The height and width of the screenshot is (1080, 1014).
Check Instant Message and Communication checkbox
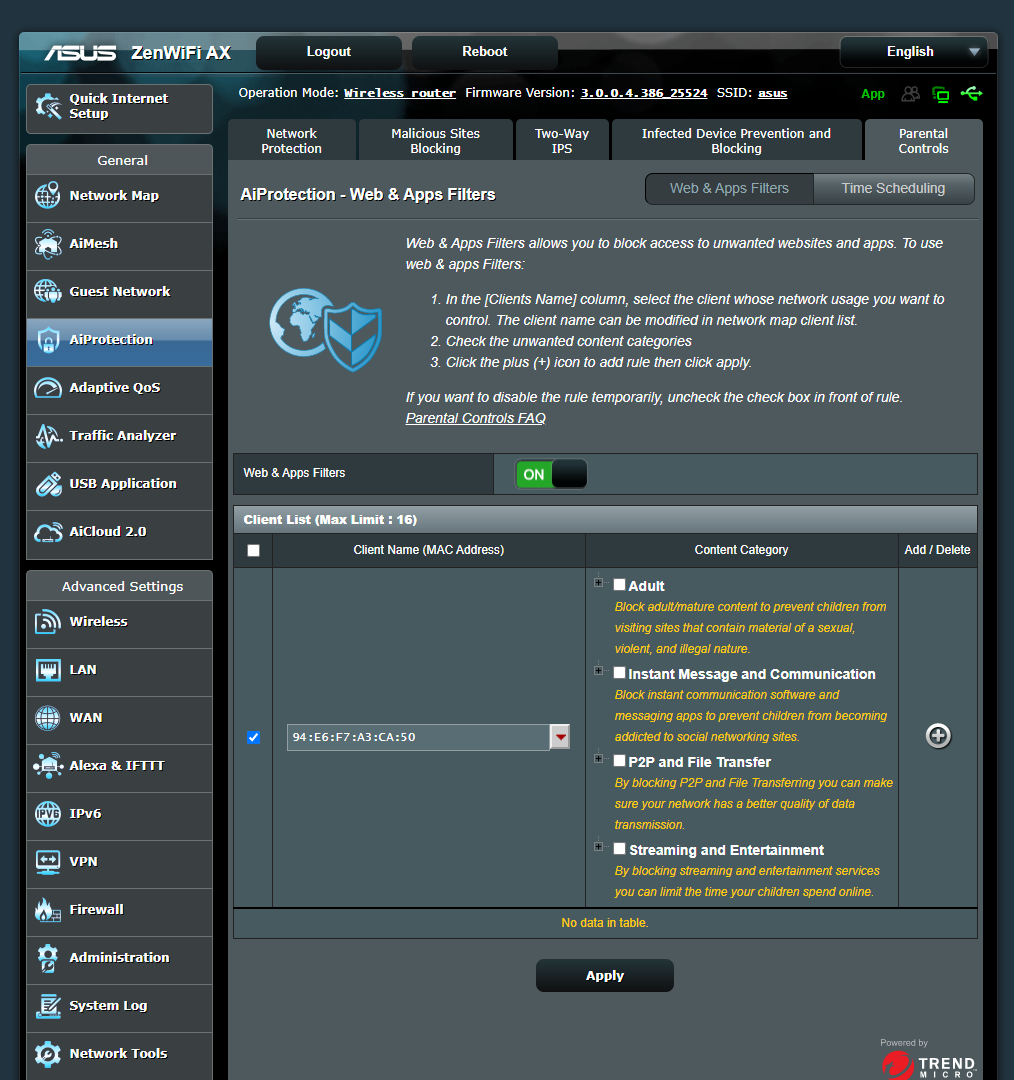pyautogui.click(x=619, y=673)
